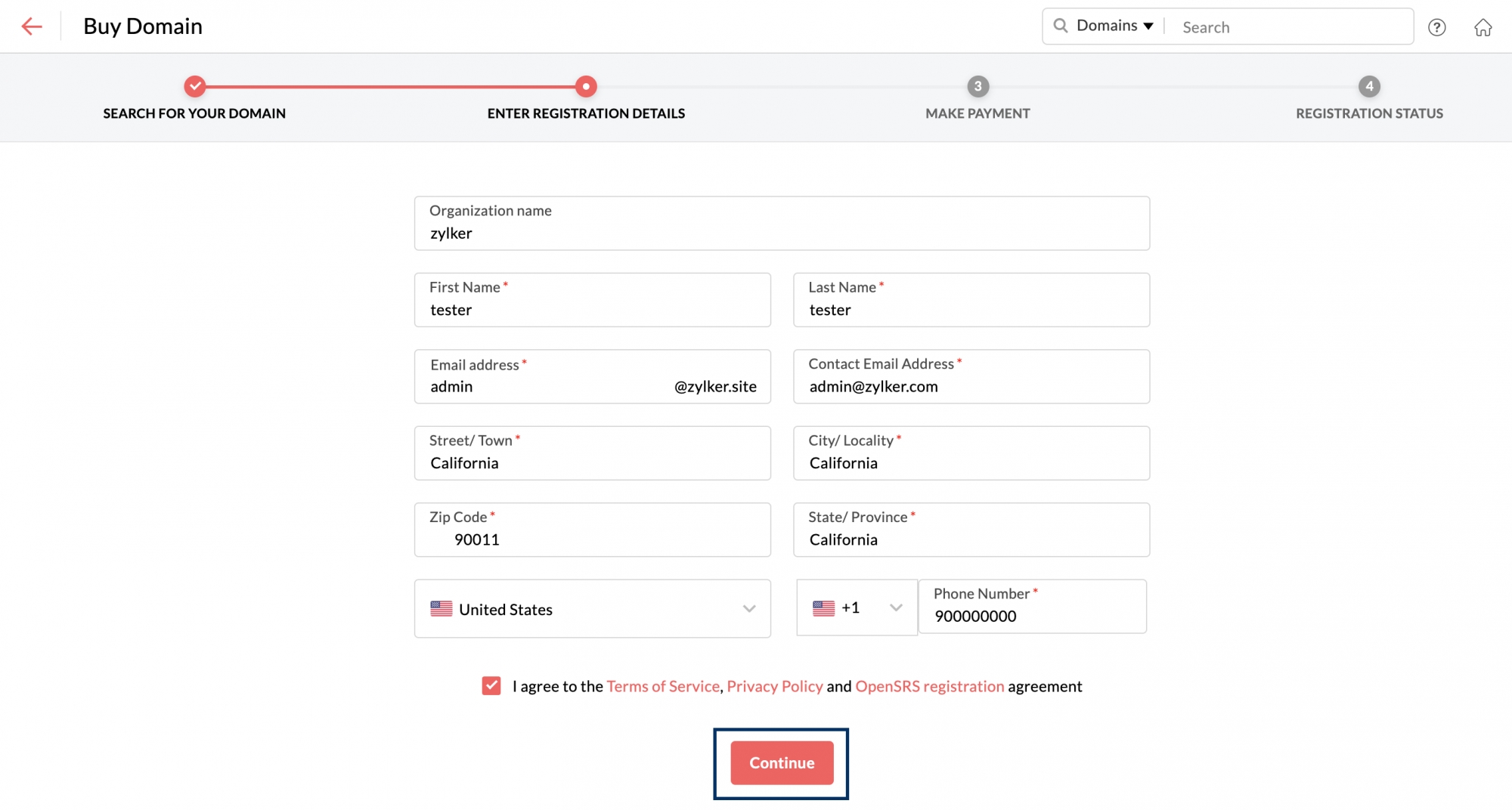The image size is (1512, 810).
Task: Click the Phone Number field
Action: click(1032, 615)
